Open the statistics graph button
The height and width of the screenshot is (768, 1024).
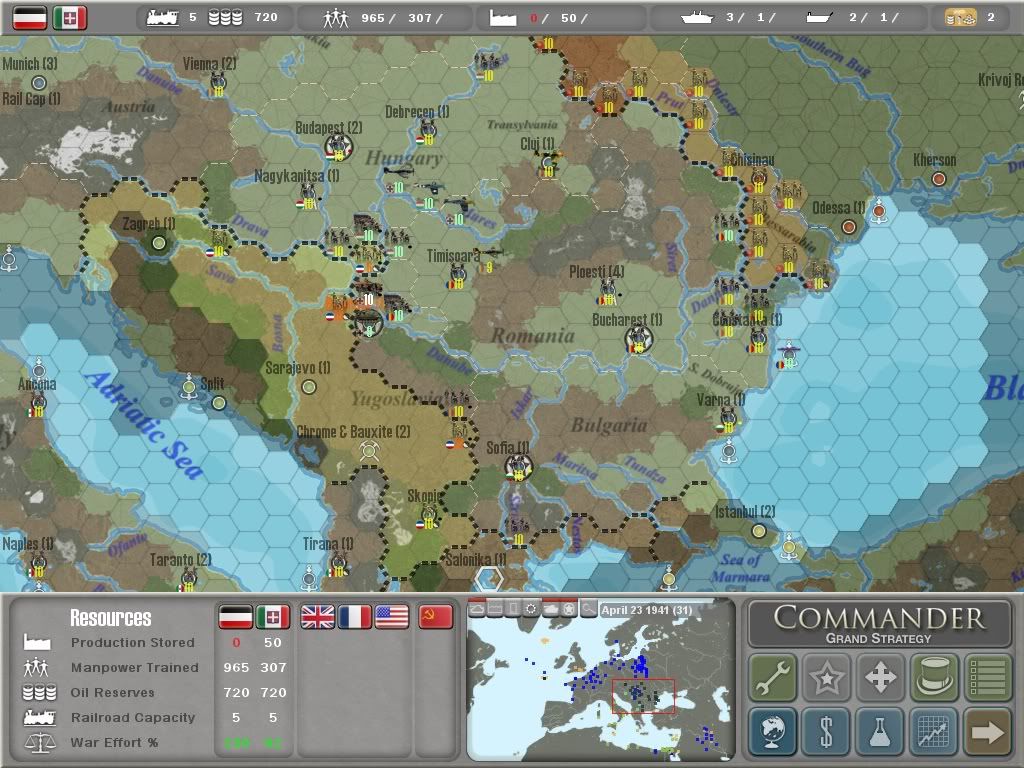coord(934,731)
